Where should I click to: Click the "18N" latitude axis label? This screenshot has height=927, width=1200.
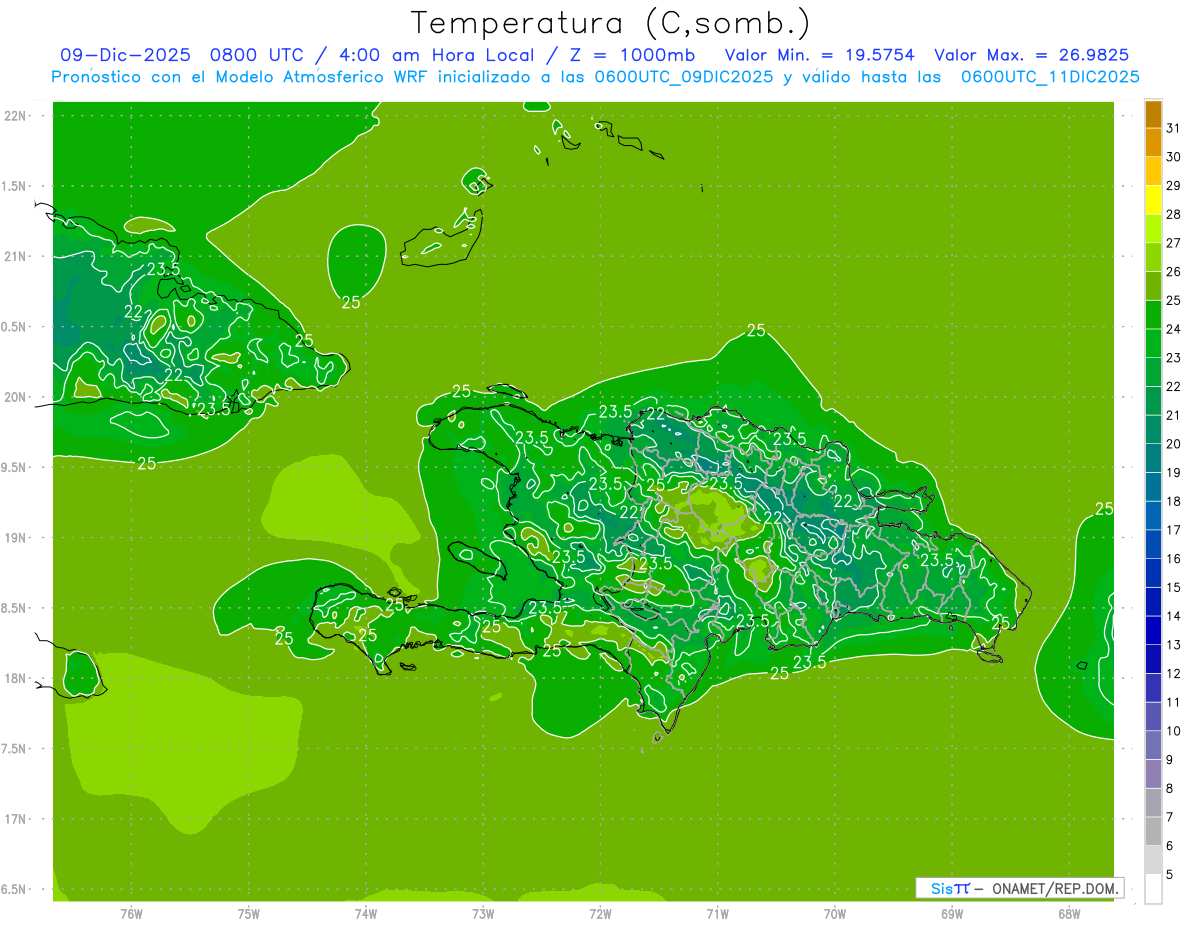click(x=16, y=678)
